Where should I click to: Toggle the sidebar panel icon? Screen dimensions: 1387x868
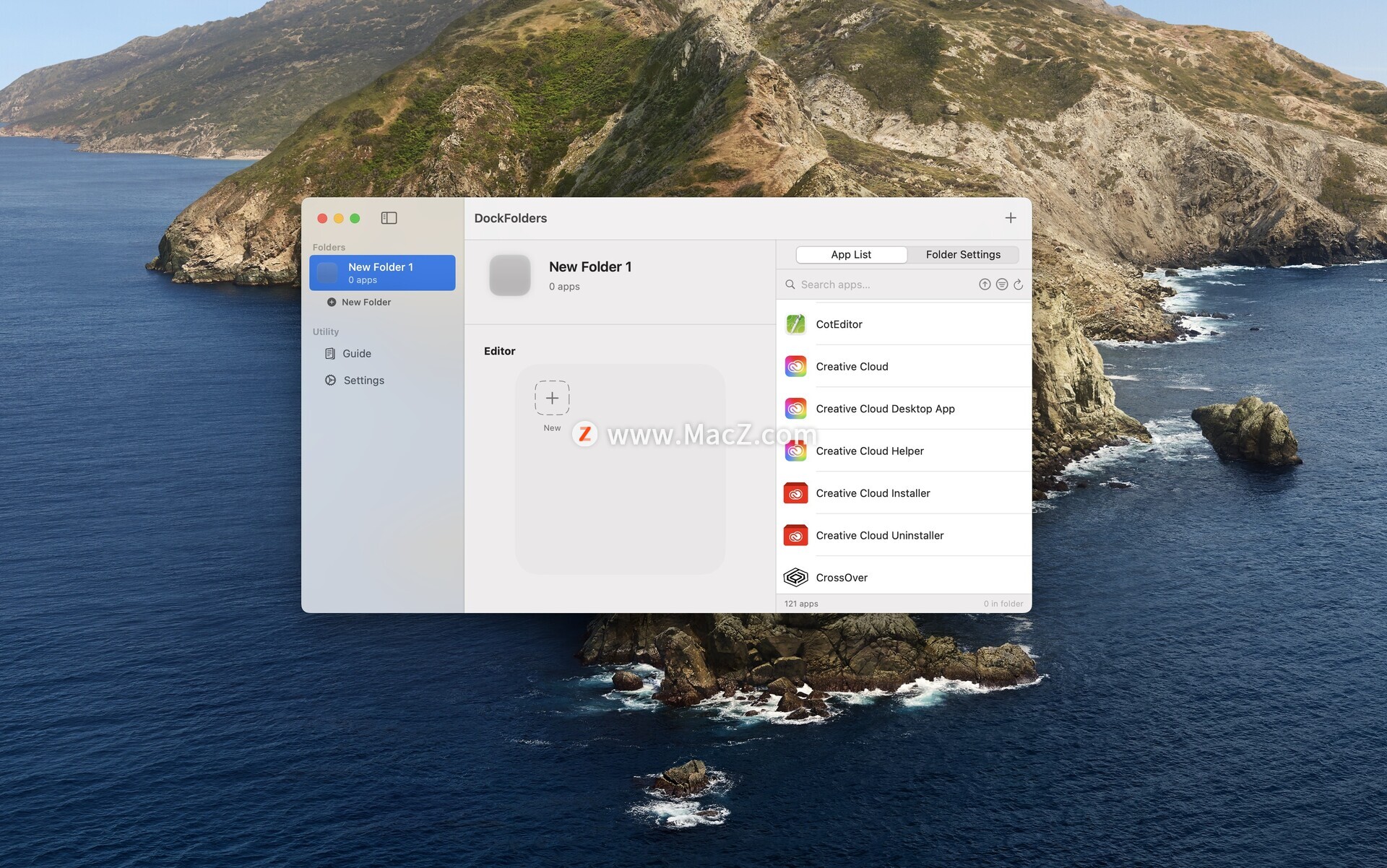click(x=389, y=218)
